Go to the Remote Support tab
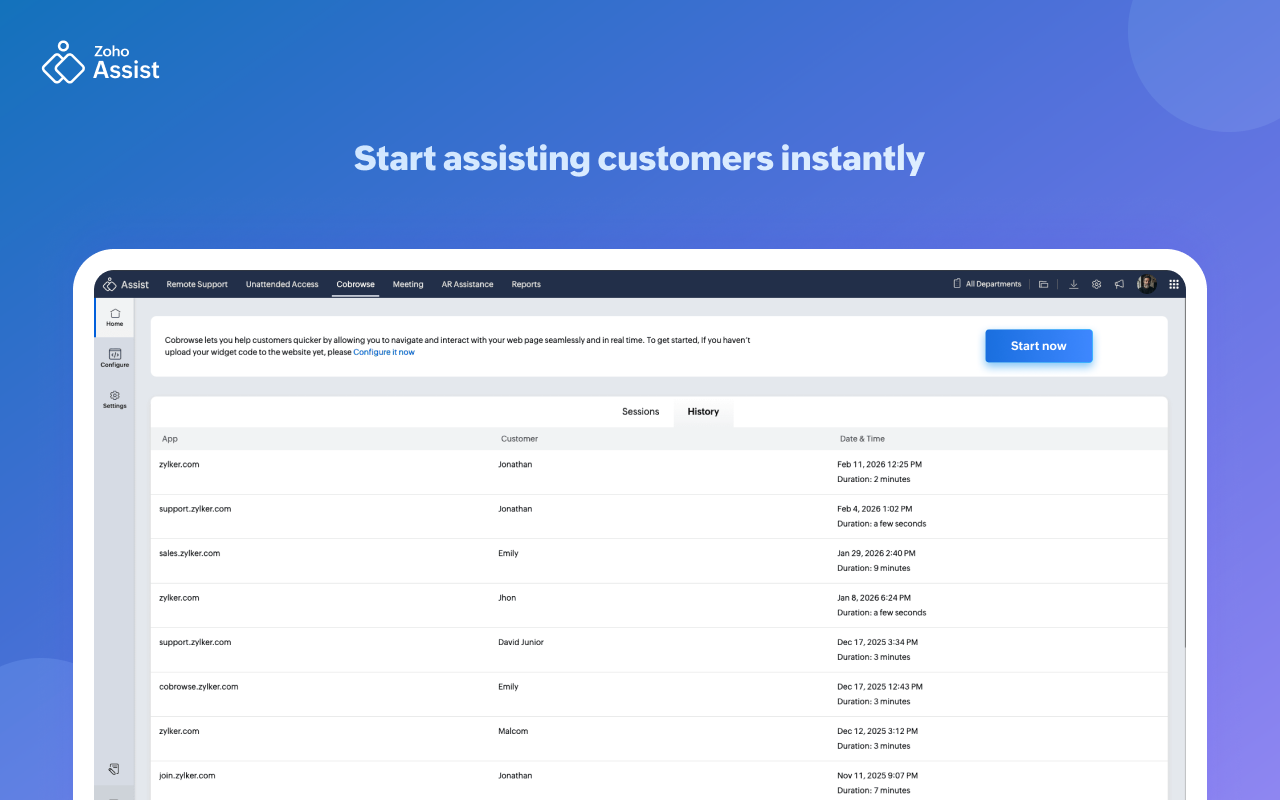Screen dimensions: 1280x800 (x=197, y=284)
